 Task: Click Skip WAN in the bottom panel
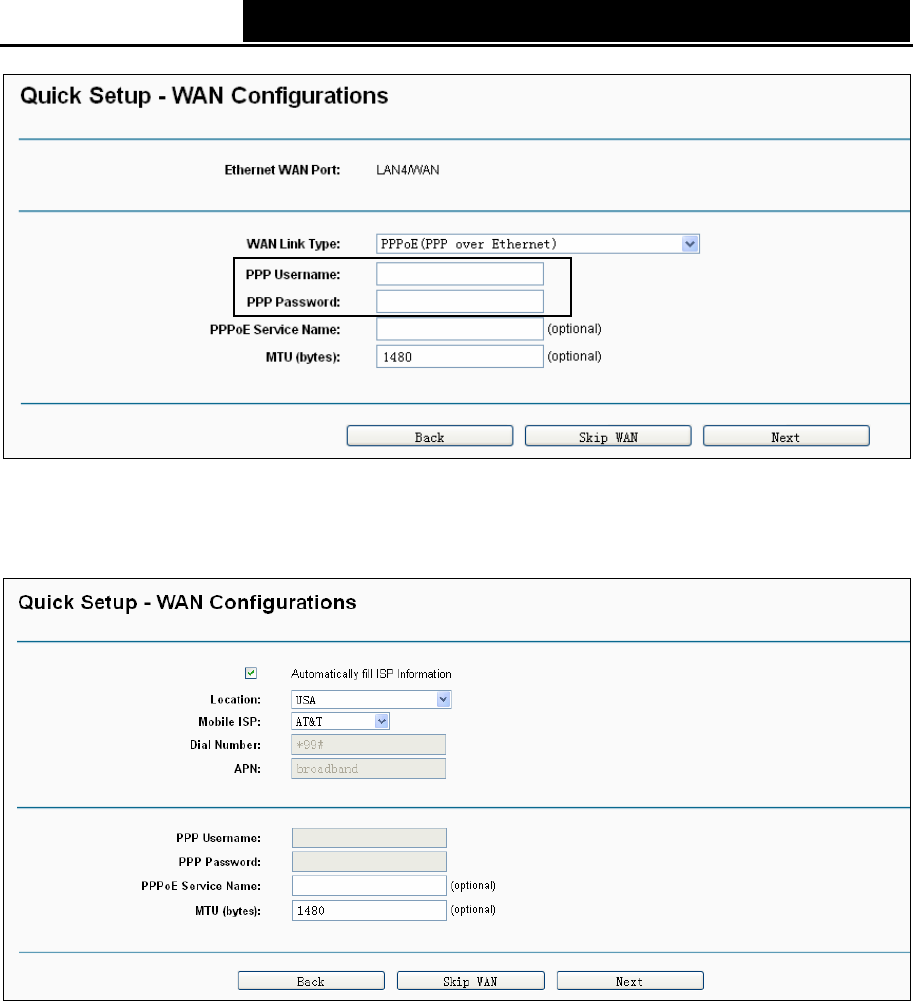pos(471,981)
